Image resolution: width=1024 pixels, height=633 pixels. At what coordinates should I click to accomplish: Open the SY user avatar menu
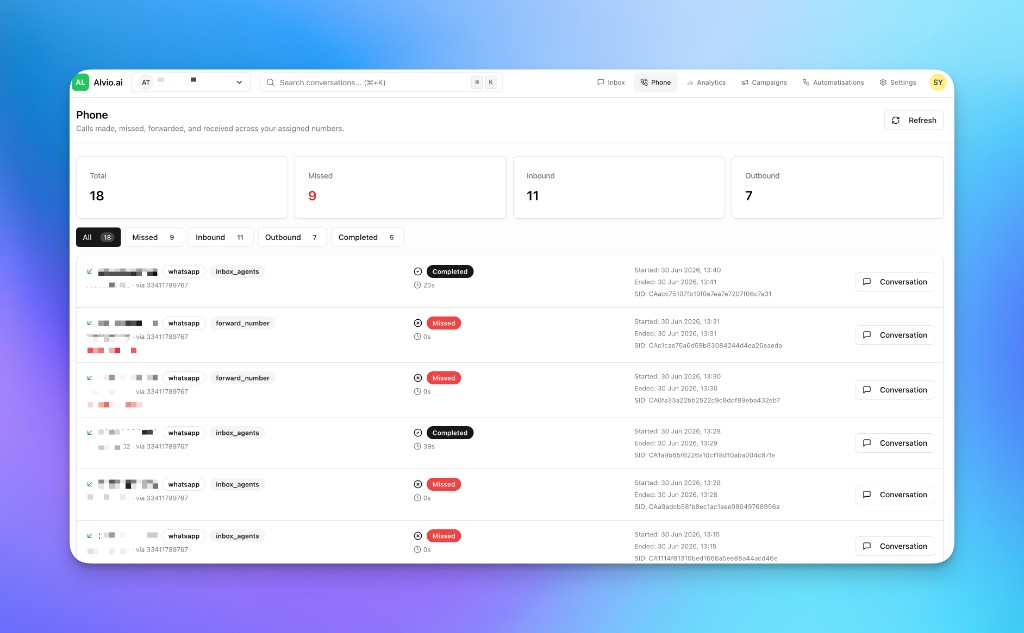tap(938, 82)
